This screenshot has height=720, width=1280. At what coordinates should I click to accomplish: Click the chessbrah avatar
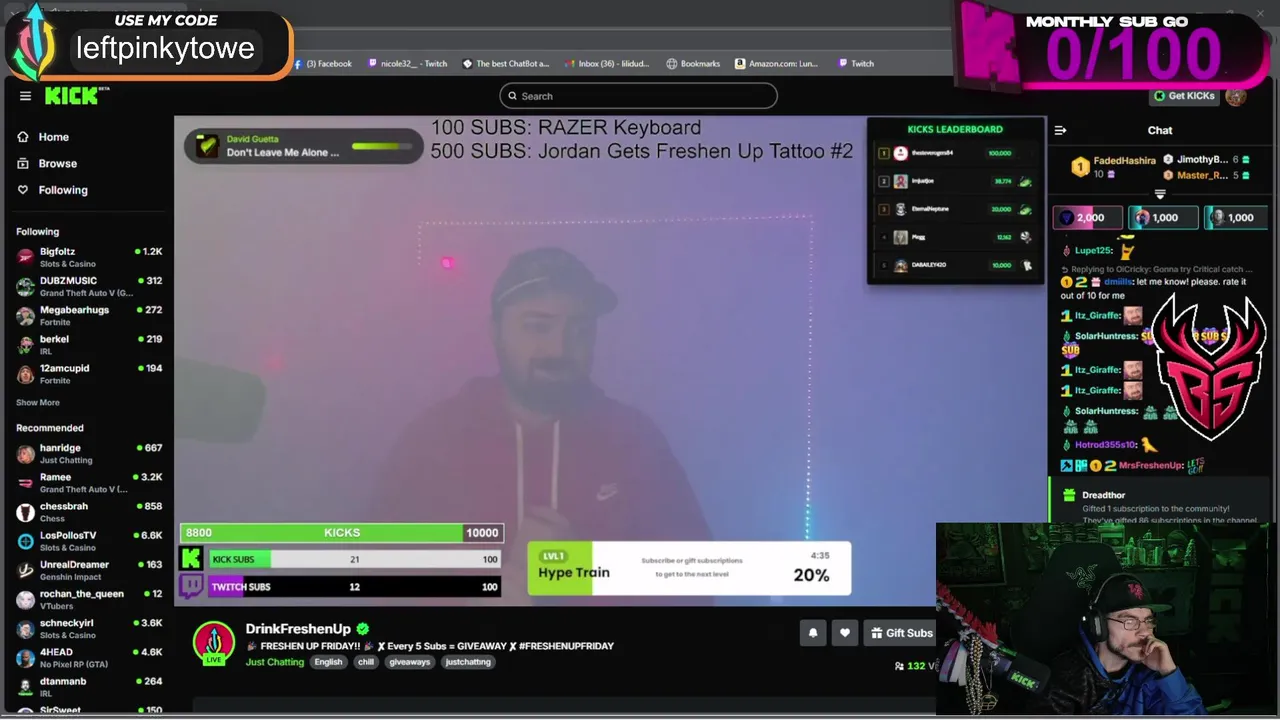[x=25, y=512]
